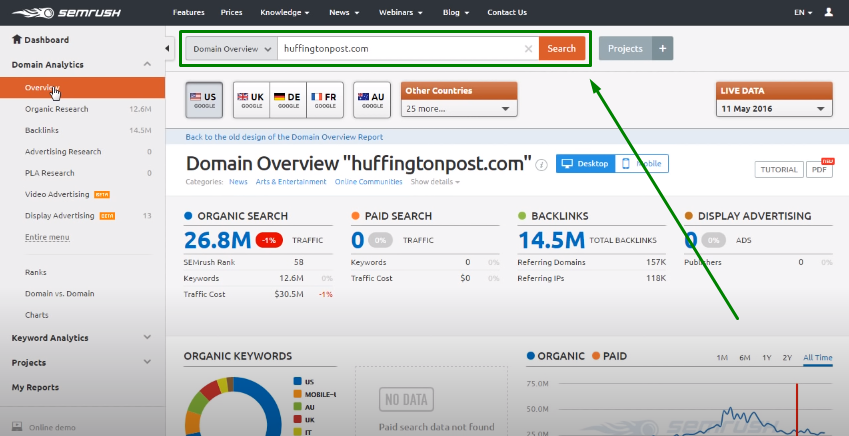The image size is (849, 436).
Task: Select the US Google database
Action: pyautogui.click(x=204, y=98)
